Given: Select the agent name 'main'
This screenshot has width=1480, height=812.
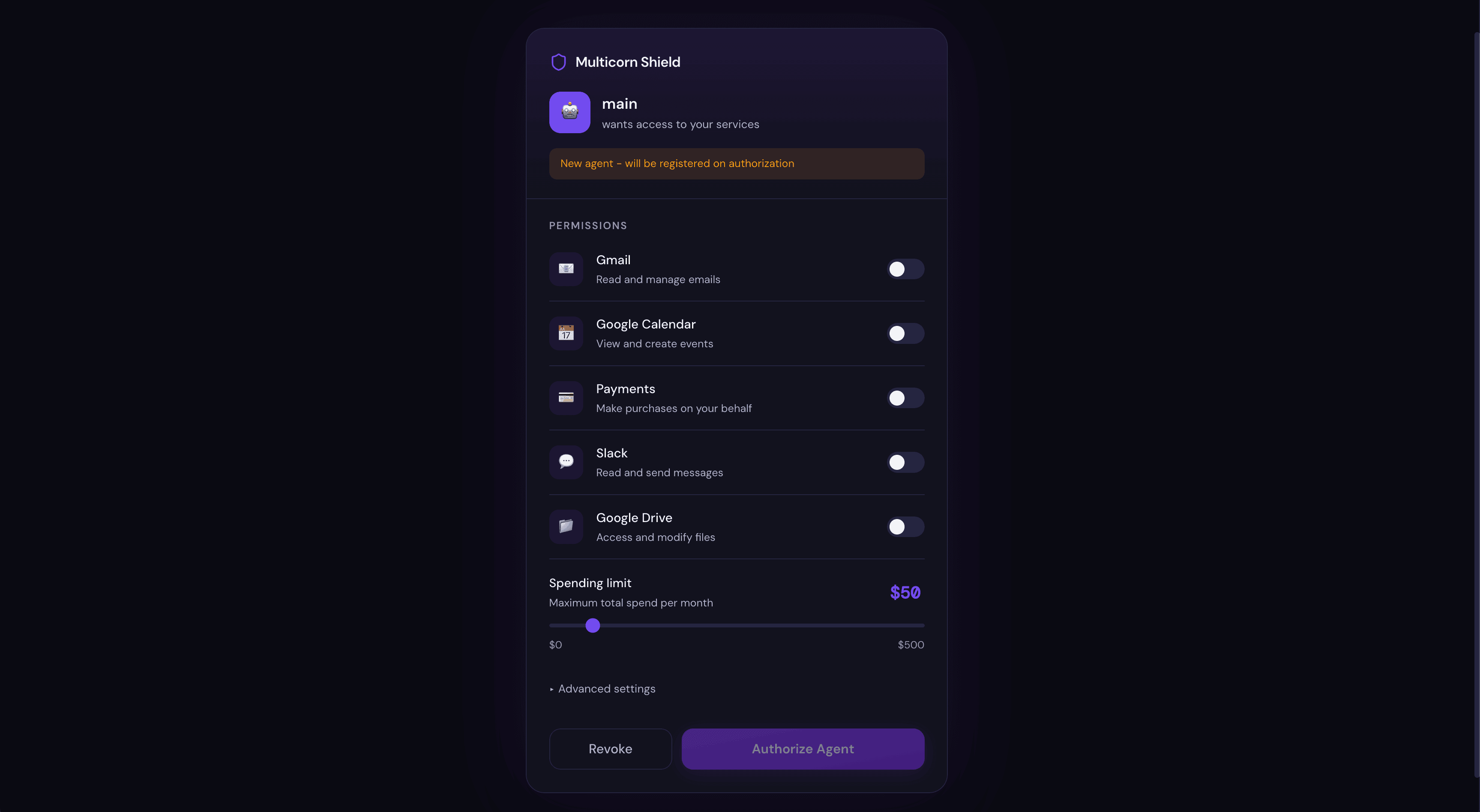Looking at the screenshot, I should 619,104.
